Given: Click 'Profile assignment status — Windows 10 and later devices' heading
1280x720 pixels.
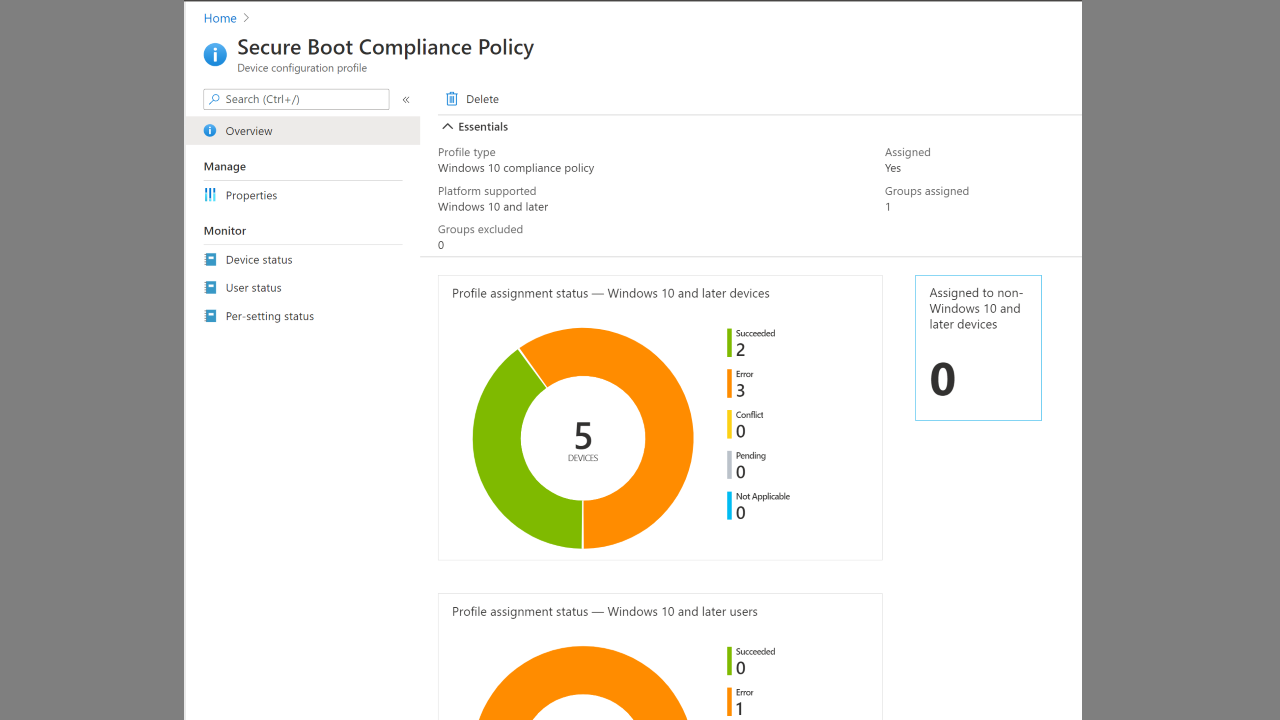Looking at the screenshot, I should point(611,294).
